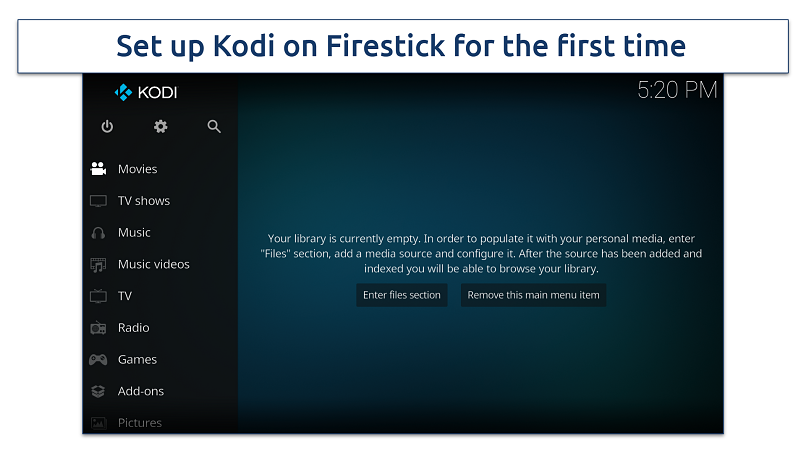Viewport: 806px width, 453px height.
Task: Go to the Music section label
Action: (134, 233)
